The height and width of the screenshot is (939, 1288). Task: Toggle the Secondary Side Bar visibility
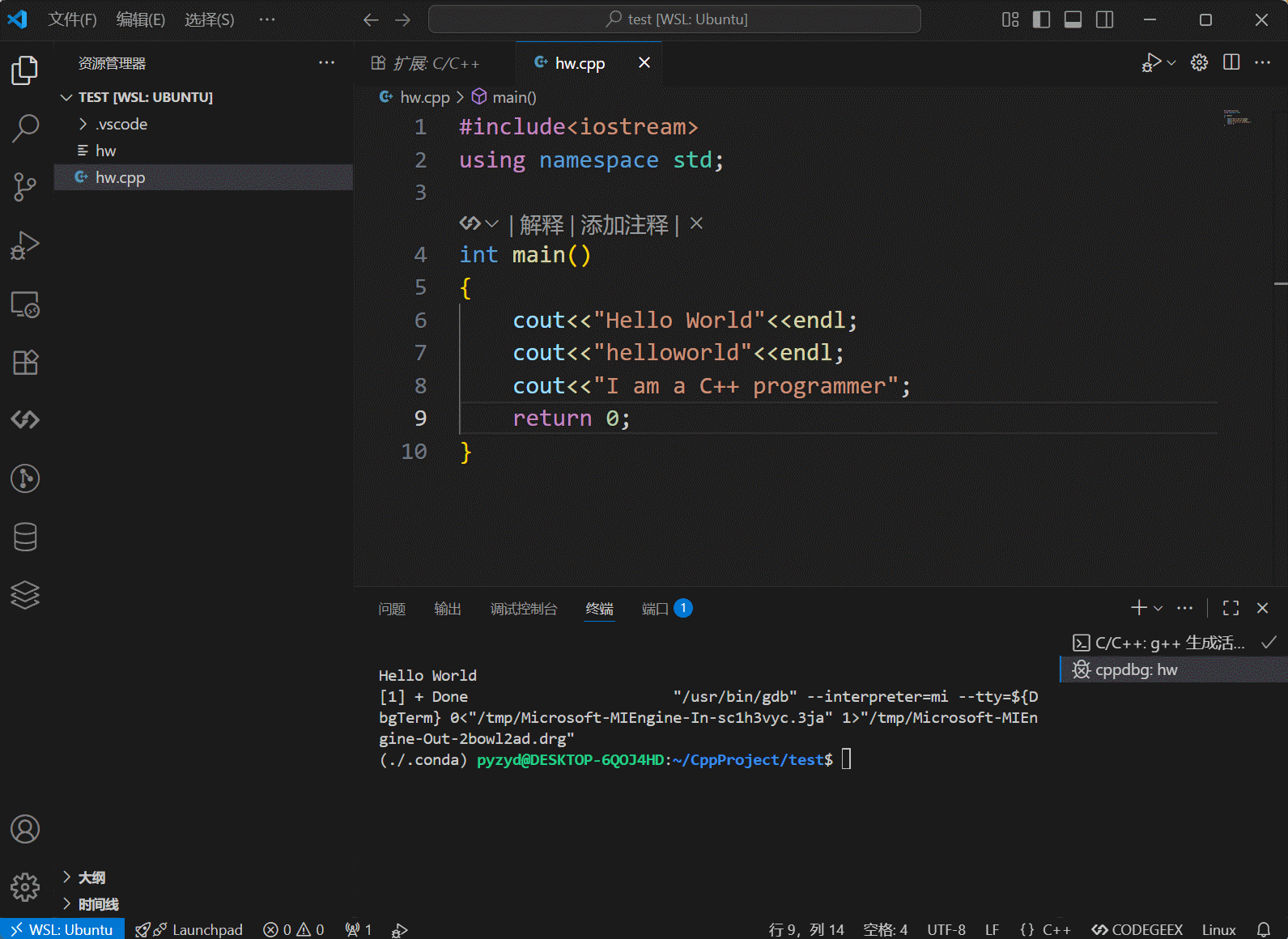point(1105,19)
